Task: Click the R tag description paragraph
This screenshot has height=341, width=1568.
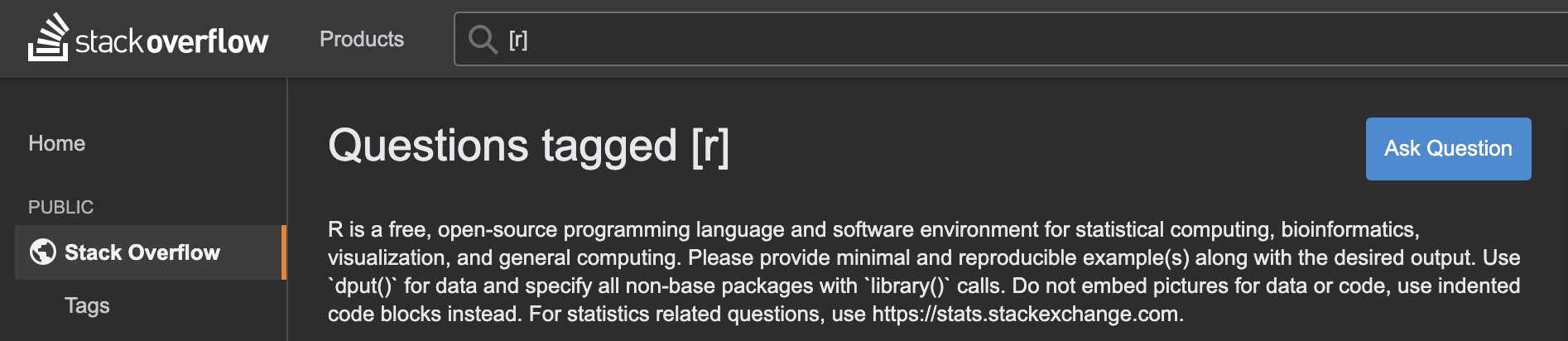Action: 924,271
